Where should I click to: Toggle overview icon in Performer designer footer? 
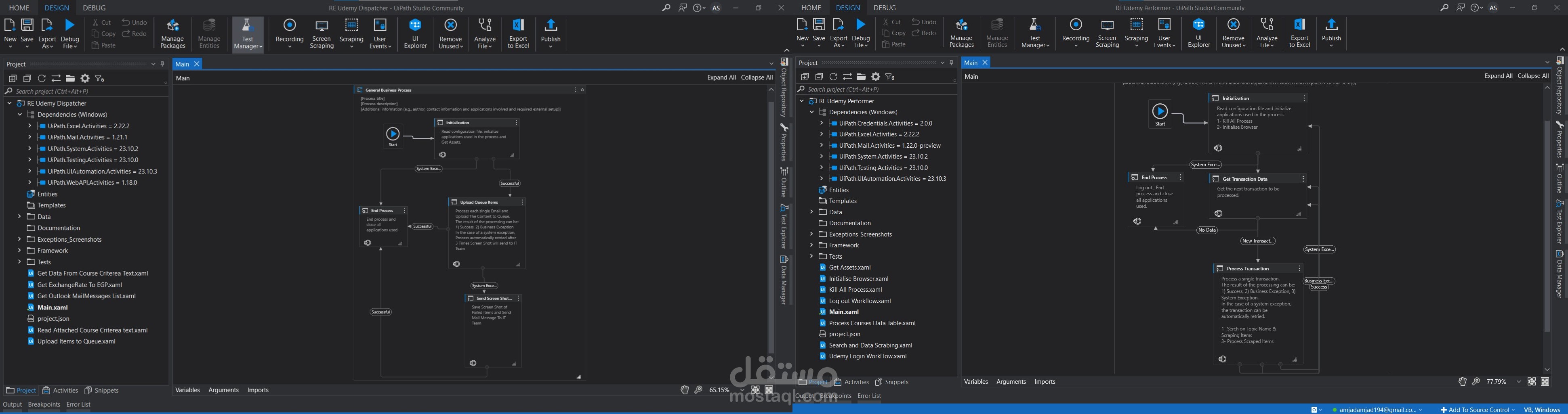(1545, 382)
